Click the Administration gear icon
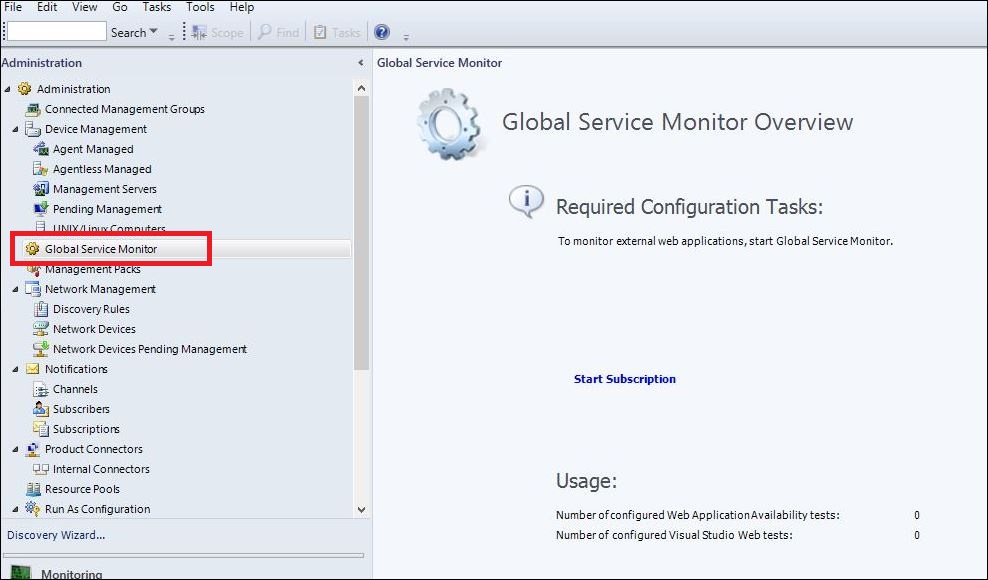 click(25, 89)
